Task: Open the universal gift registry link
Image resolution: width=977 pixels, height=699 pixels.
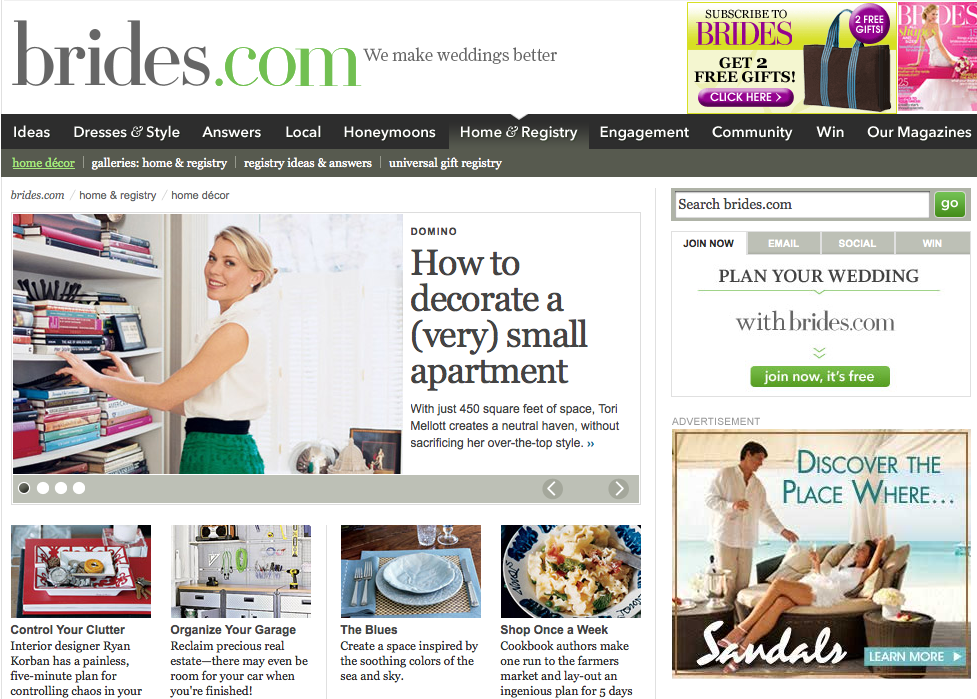Action: tap(445, 163)
